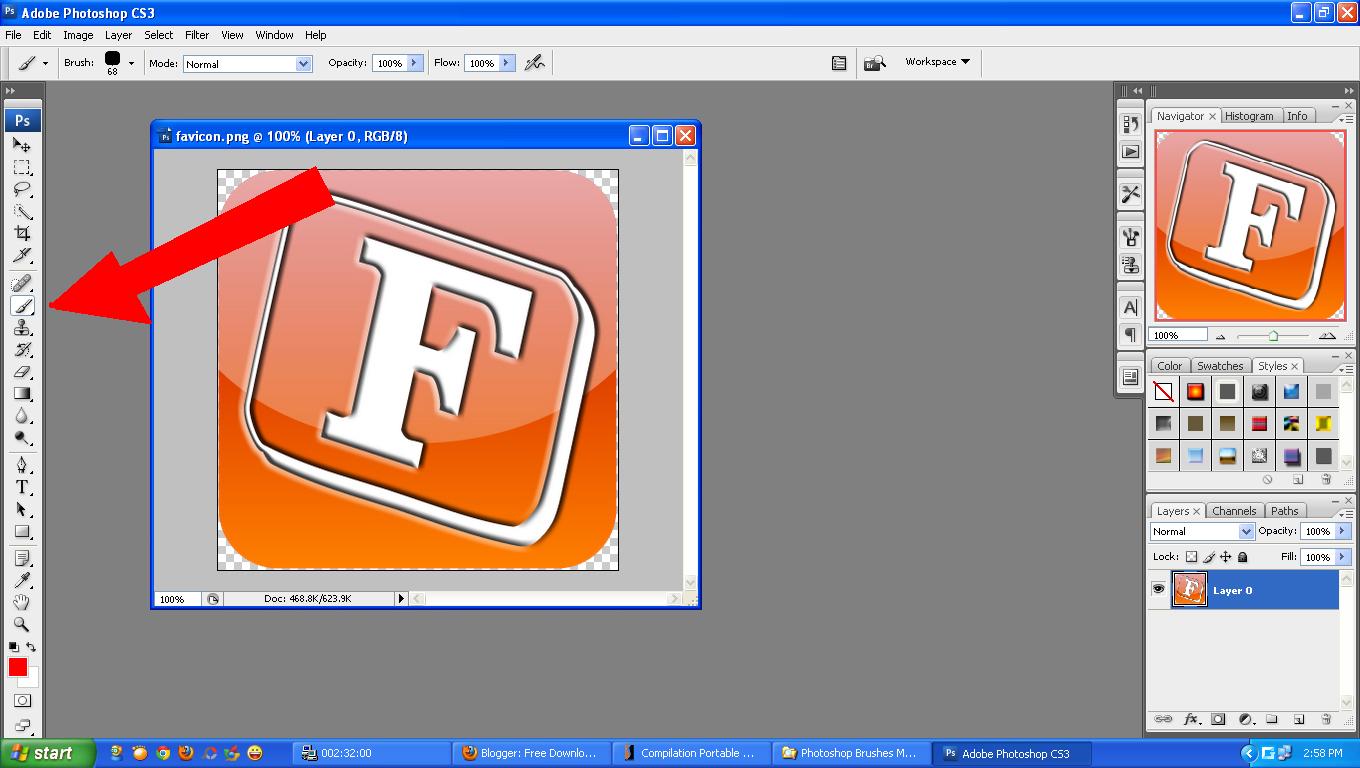Toggle lock image pixels
Image resolution: width=1360 pixels, height=768 pixels.
1209,557
